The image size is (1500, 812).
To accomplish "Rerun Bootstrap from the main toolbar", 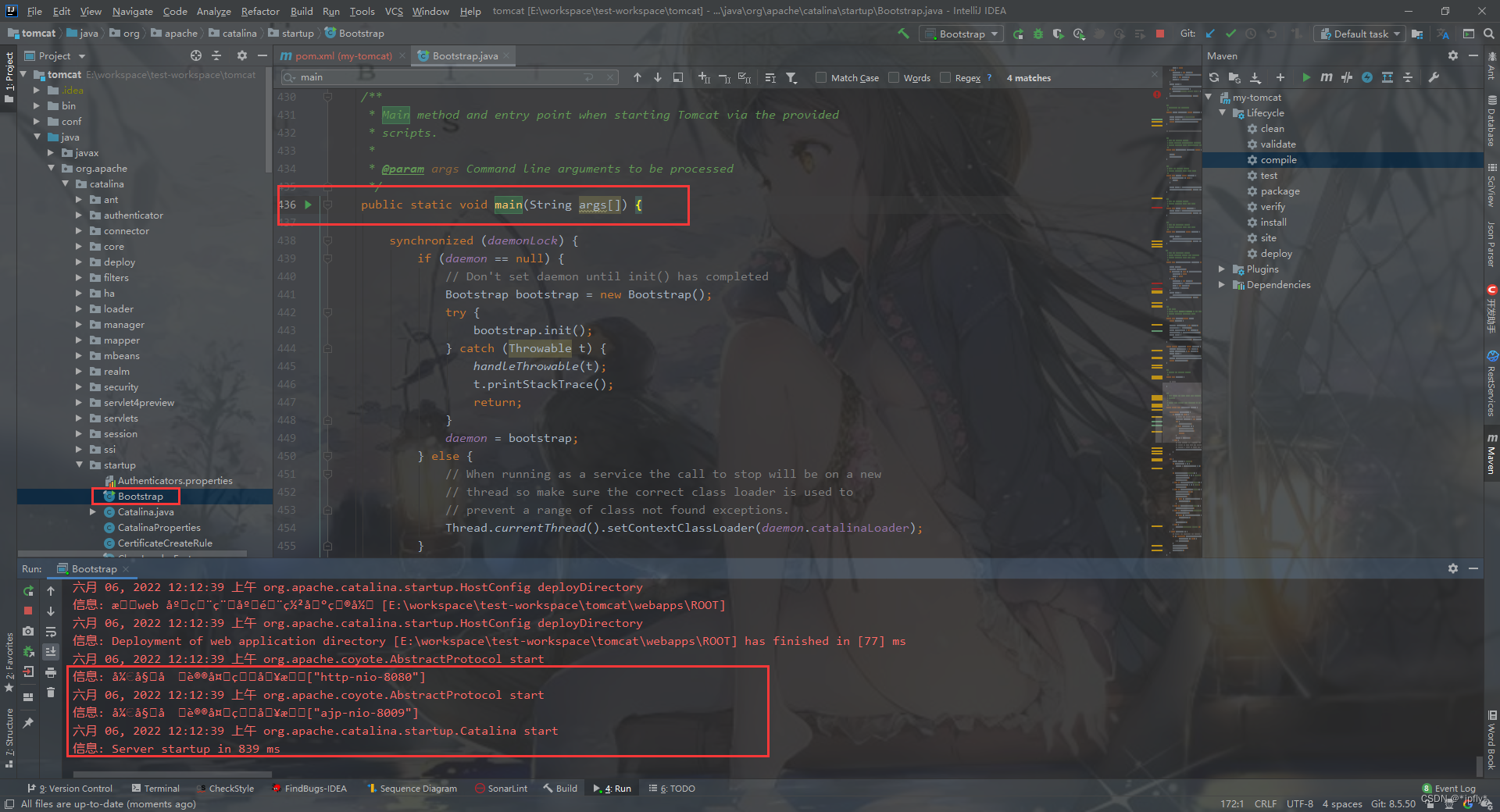I will (x=1018, y=34).
